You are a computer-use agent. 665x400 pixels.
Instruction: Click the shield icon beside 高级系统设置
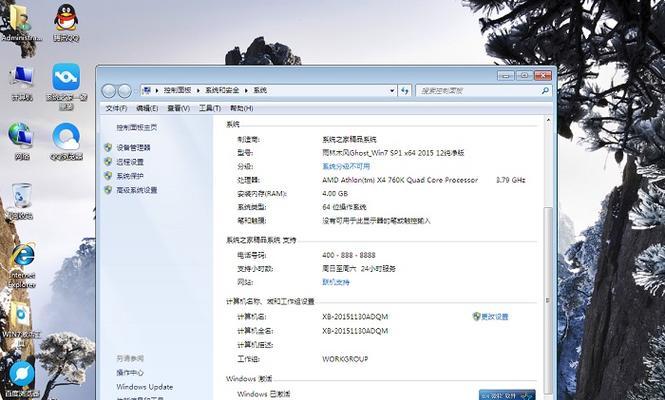pyautogui.click(x=108, y=190)
